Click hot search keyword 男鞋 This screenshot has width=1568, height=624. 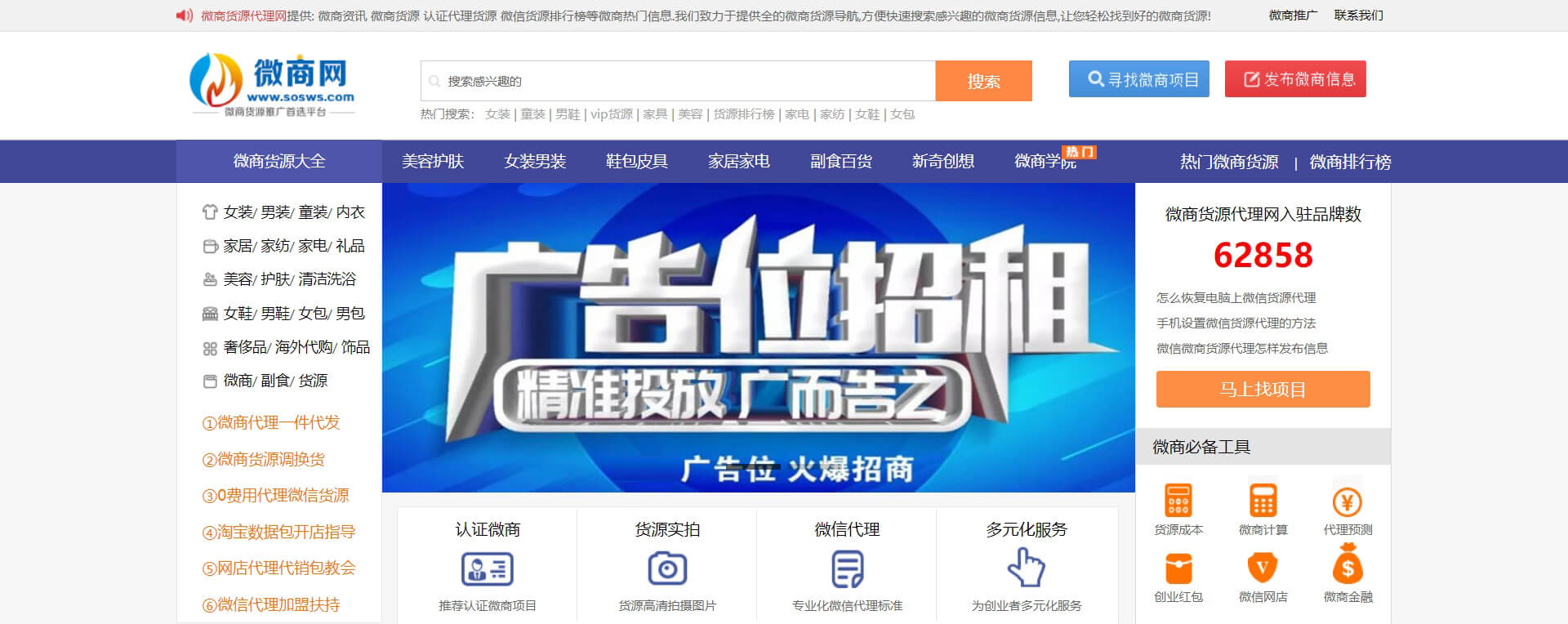568,114
